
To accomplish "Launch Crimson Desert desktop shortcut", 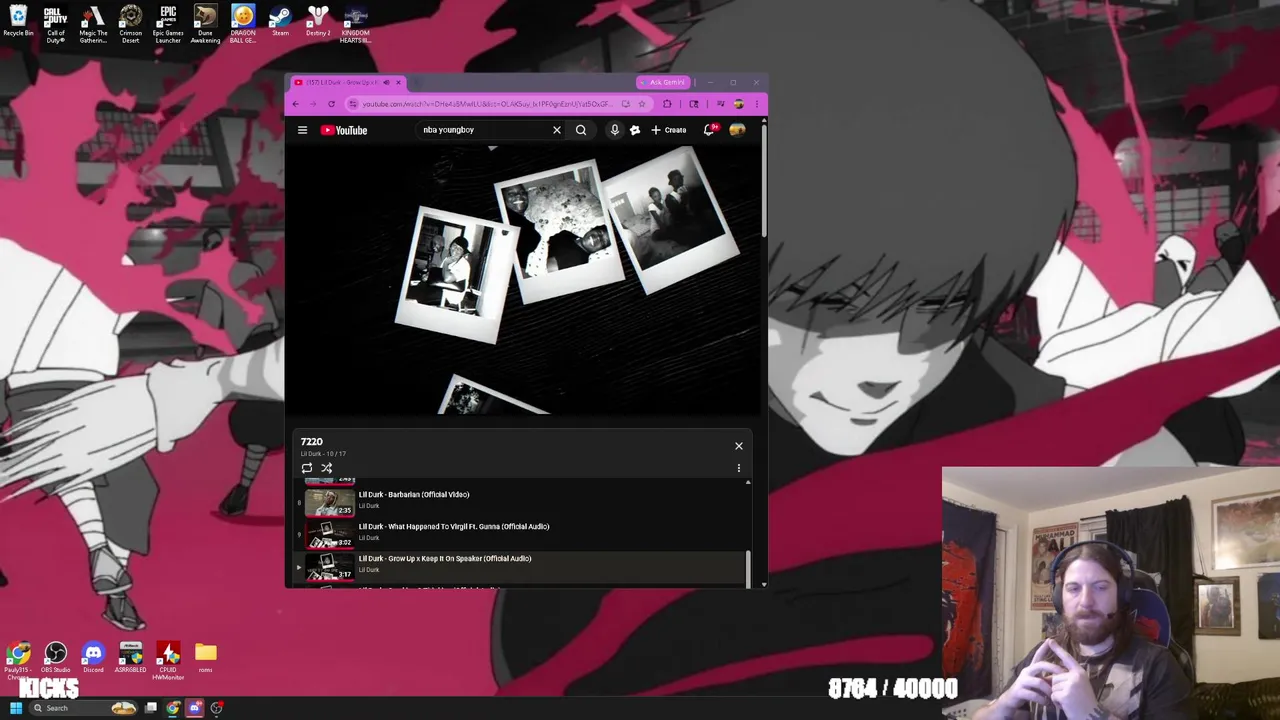I will 130,24.
